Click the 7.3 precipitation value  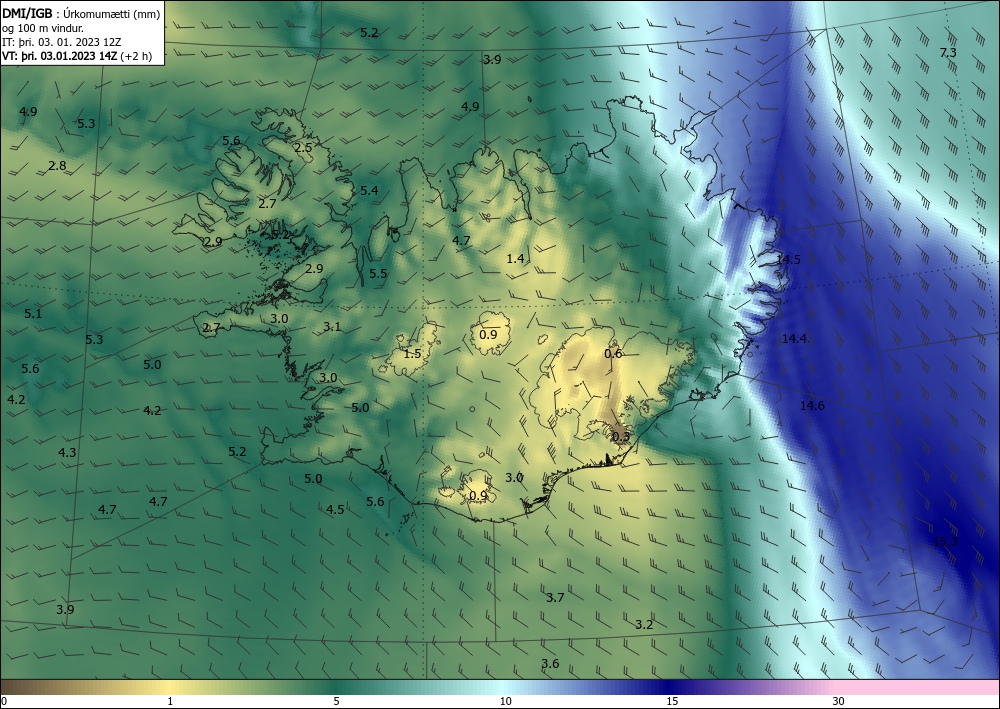tap(948, 52)
